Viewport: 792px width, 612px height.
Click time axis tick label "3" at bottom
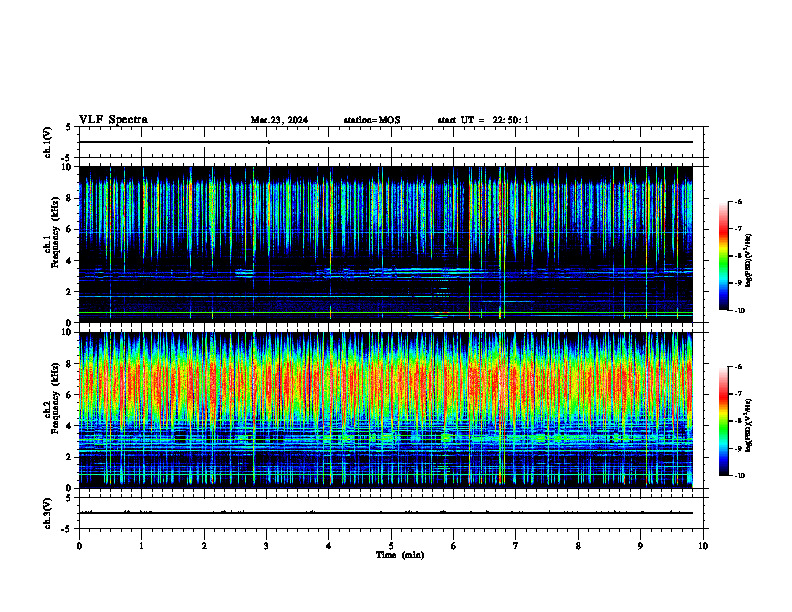267,546
